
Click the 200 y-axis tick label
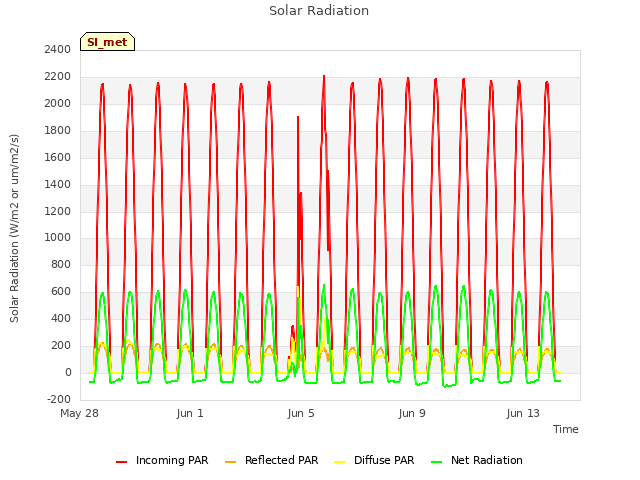point(61,345)
